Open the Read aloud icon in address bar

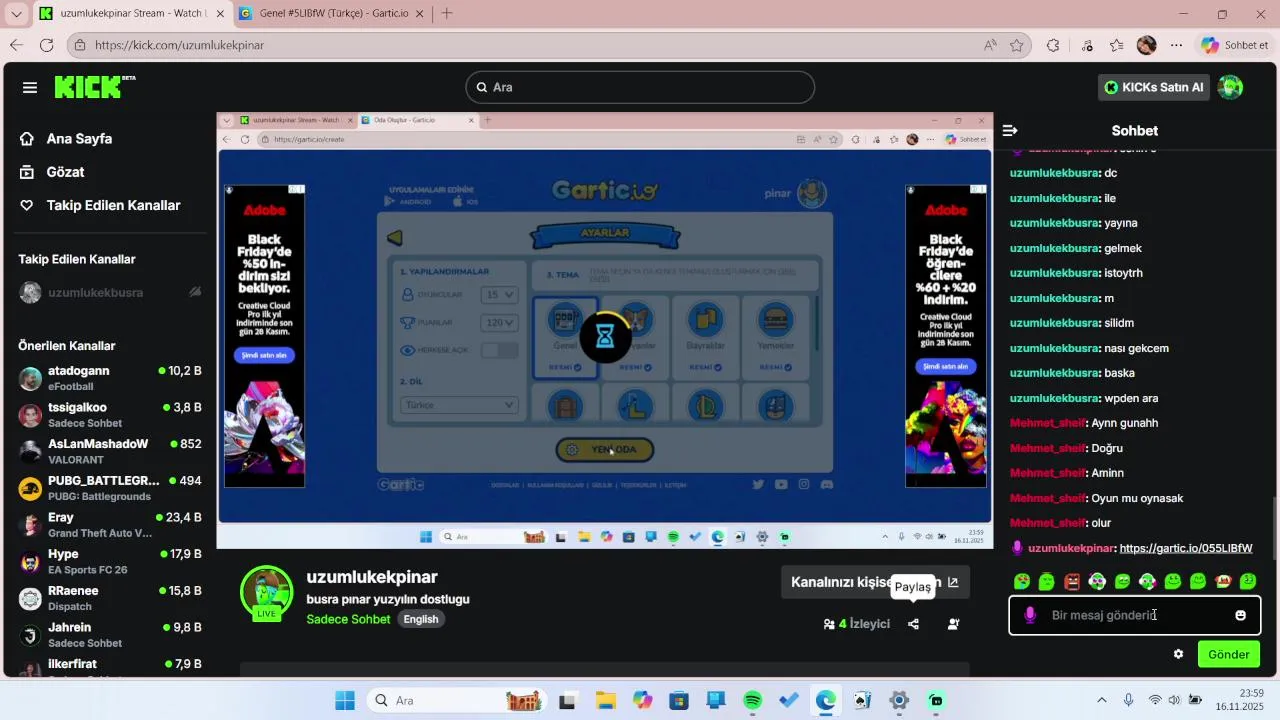990,45
